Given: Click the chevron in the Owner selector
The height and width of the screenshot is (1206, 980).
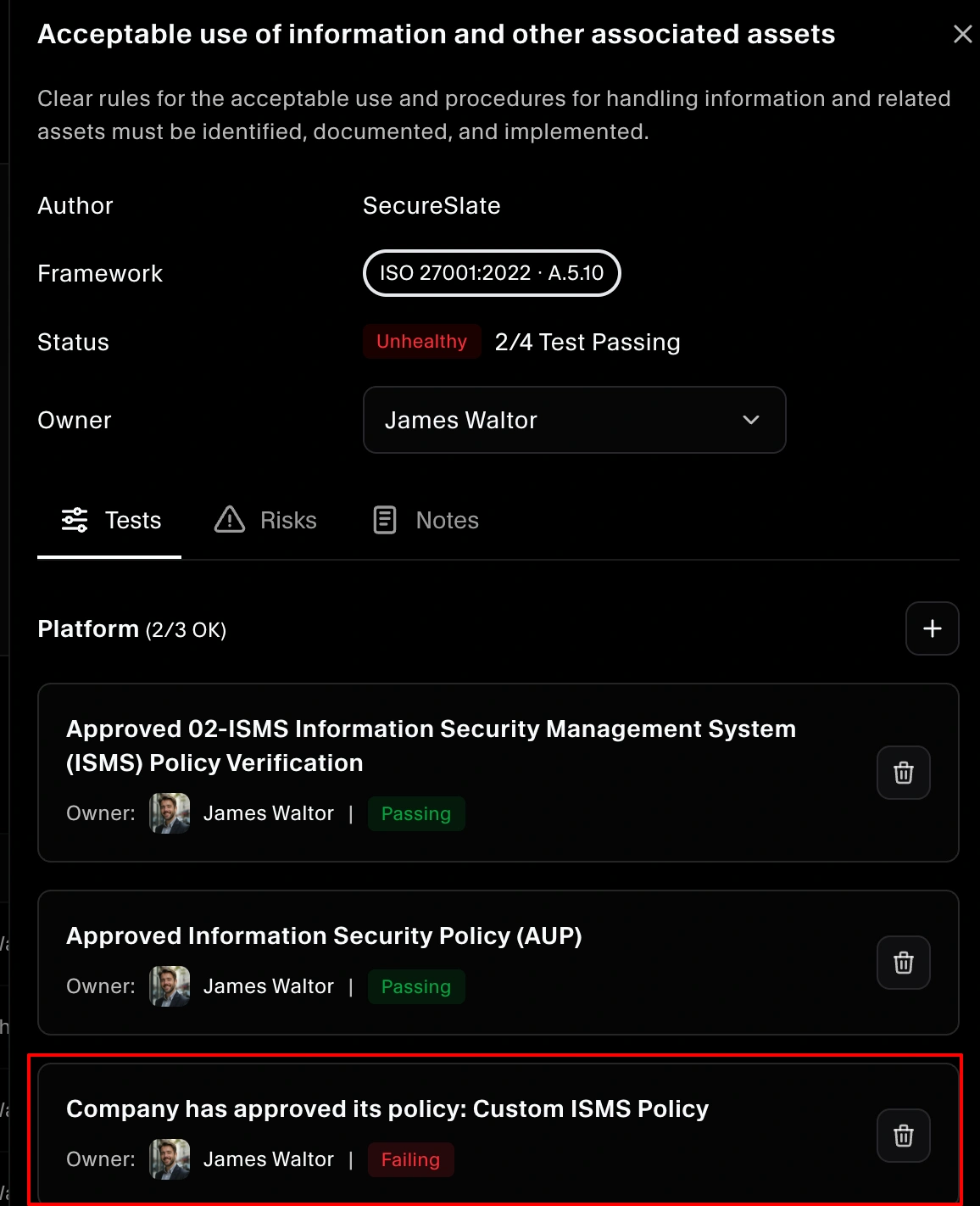Looking at the screenshot, I should click(x=749, y=420).
